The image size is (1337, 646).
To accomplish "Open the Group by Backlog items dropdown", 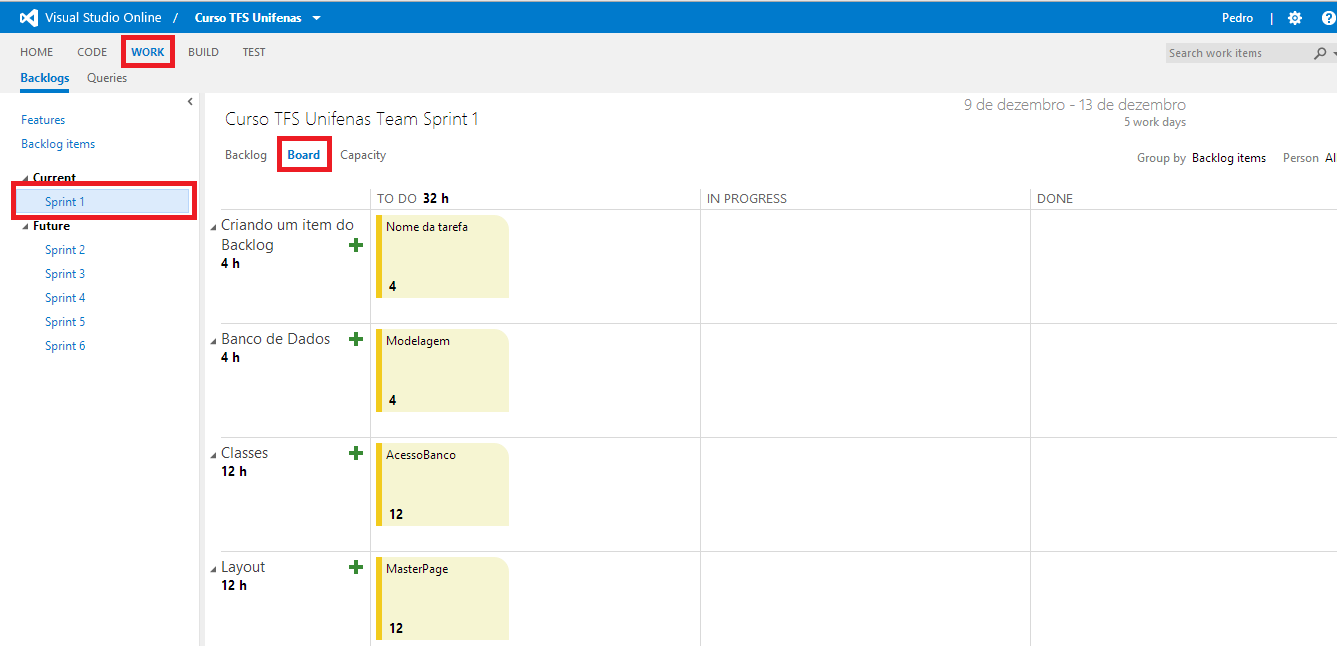I will point(1229,158).
